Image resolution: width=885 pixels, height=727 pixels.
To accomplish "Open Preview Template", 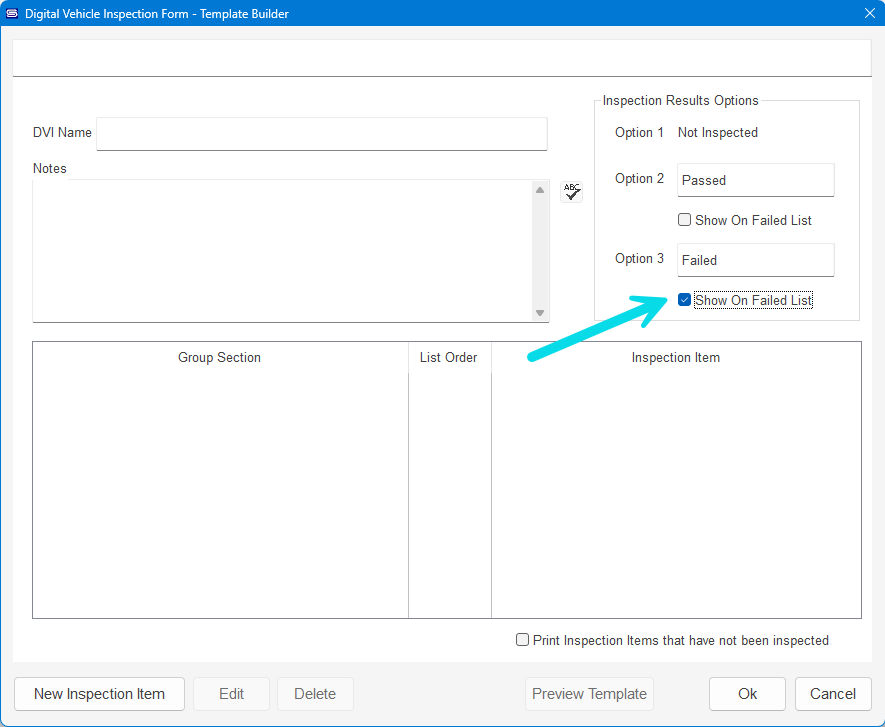I will coord(589,694).
